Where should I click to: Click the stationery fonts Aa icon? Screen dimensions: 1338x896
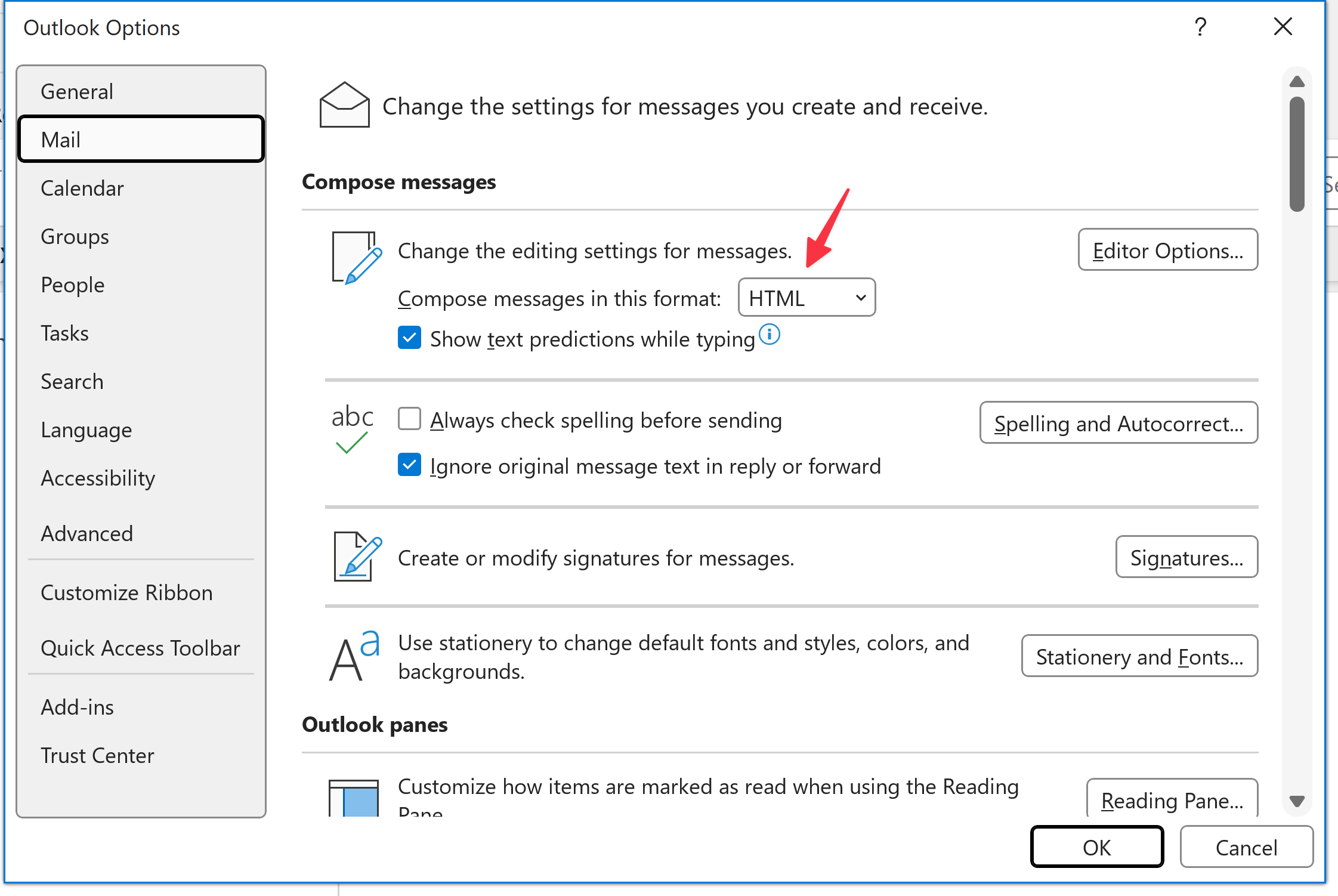(x=355, y=656)
